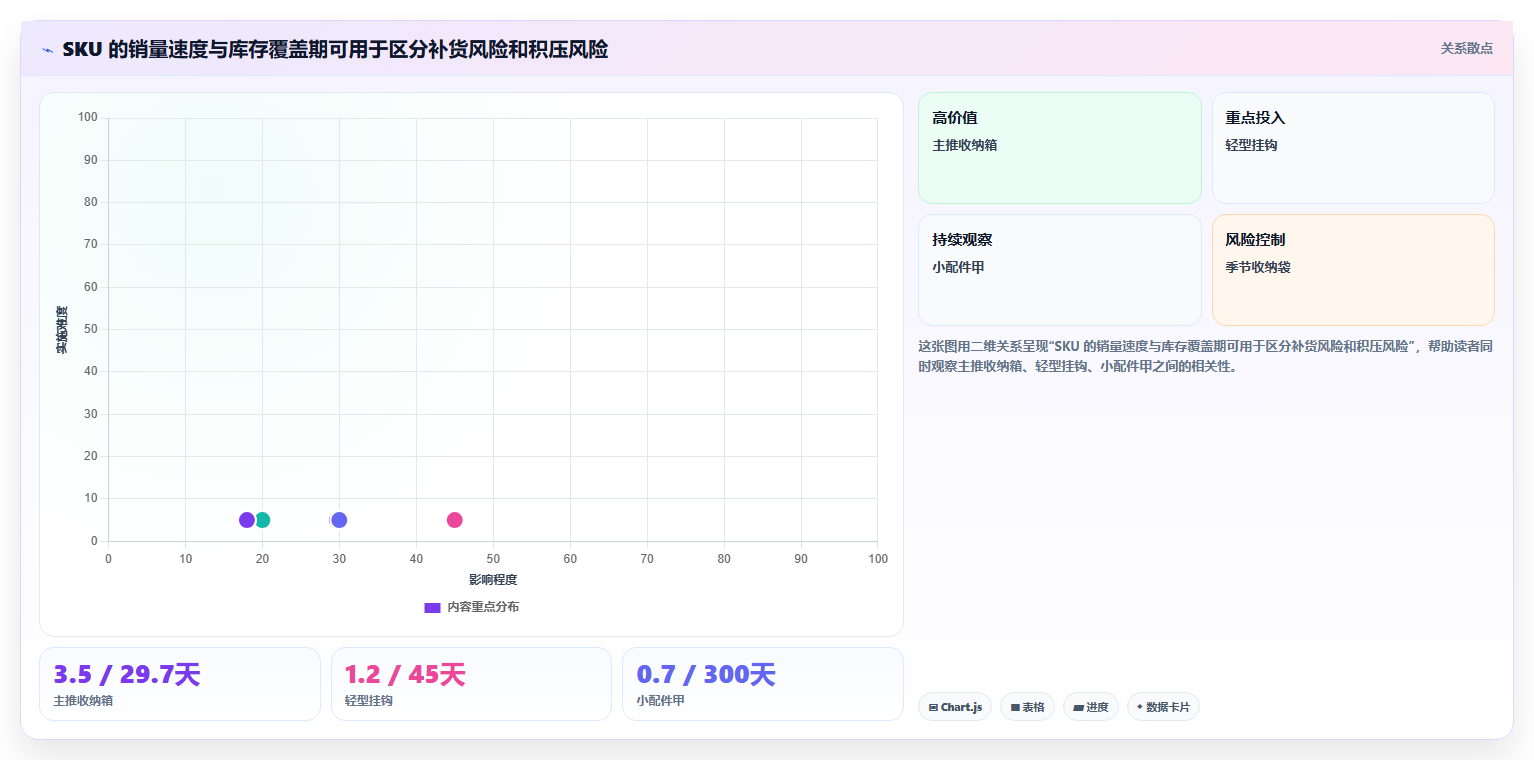This screenshot has width=1534, height=760.
Task: Click the 3.5 / 29.7天 metric value
Action: [127, 675]
